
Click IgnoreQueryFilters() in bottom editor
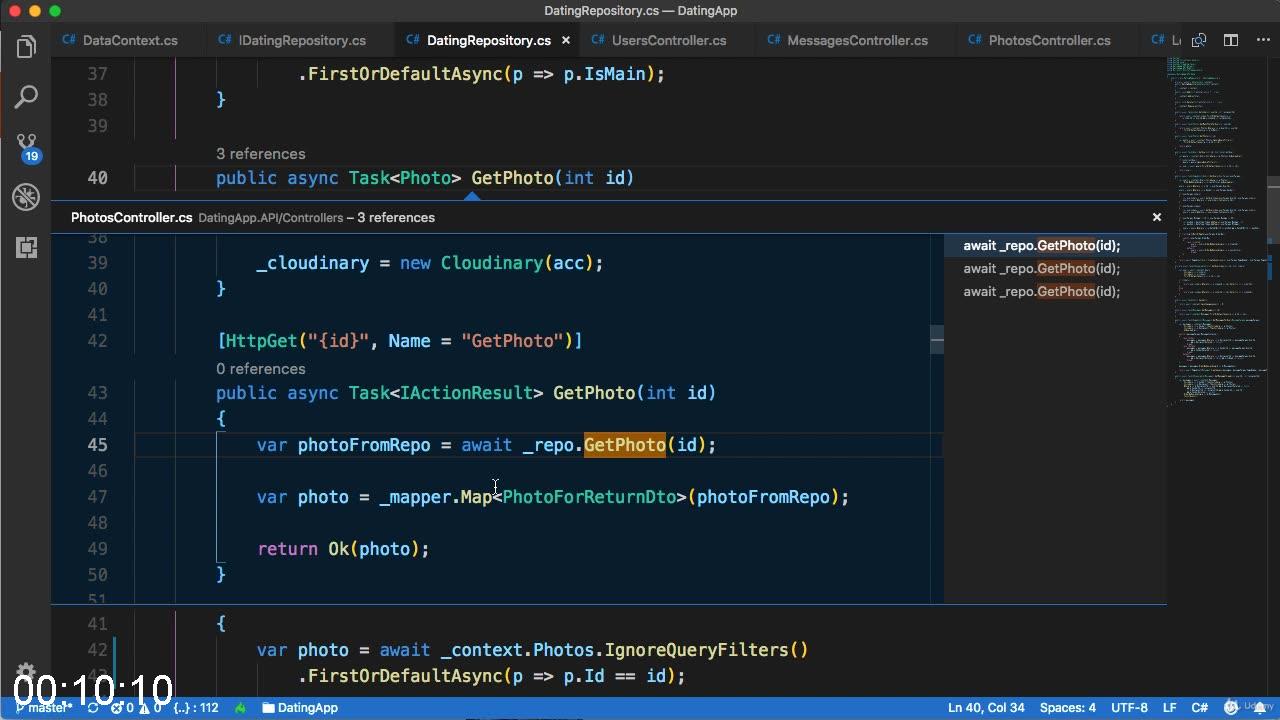[706, 650]
